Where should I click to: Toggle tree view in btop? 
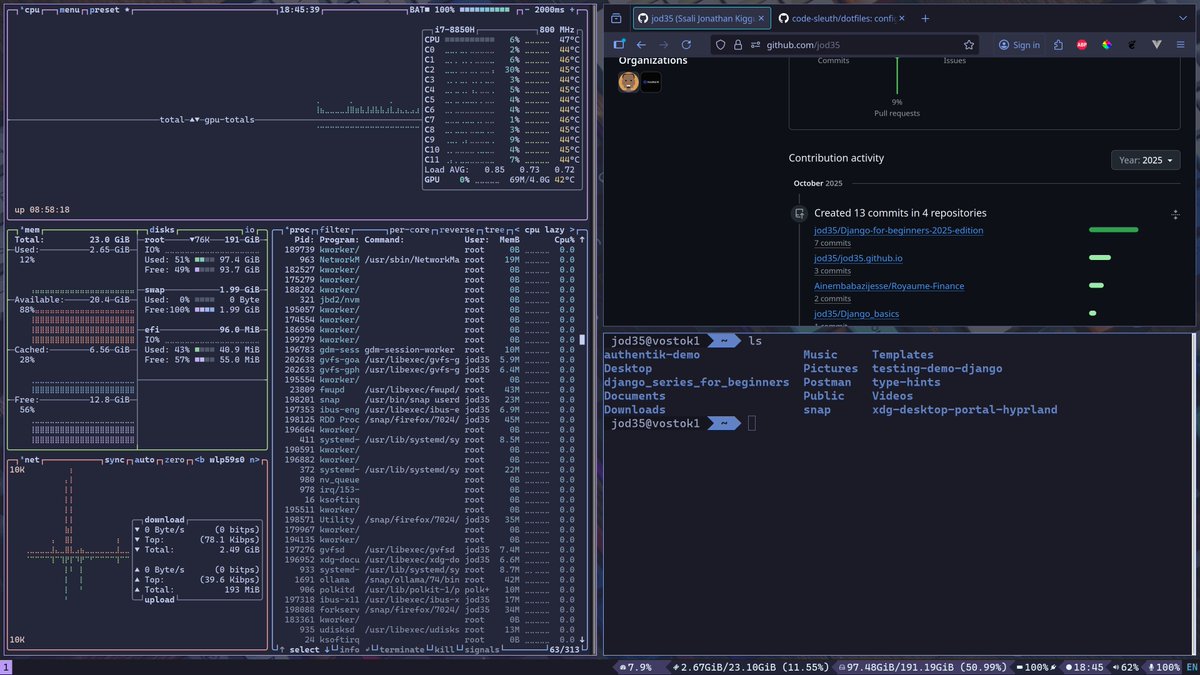tap(497, 229)
